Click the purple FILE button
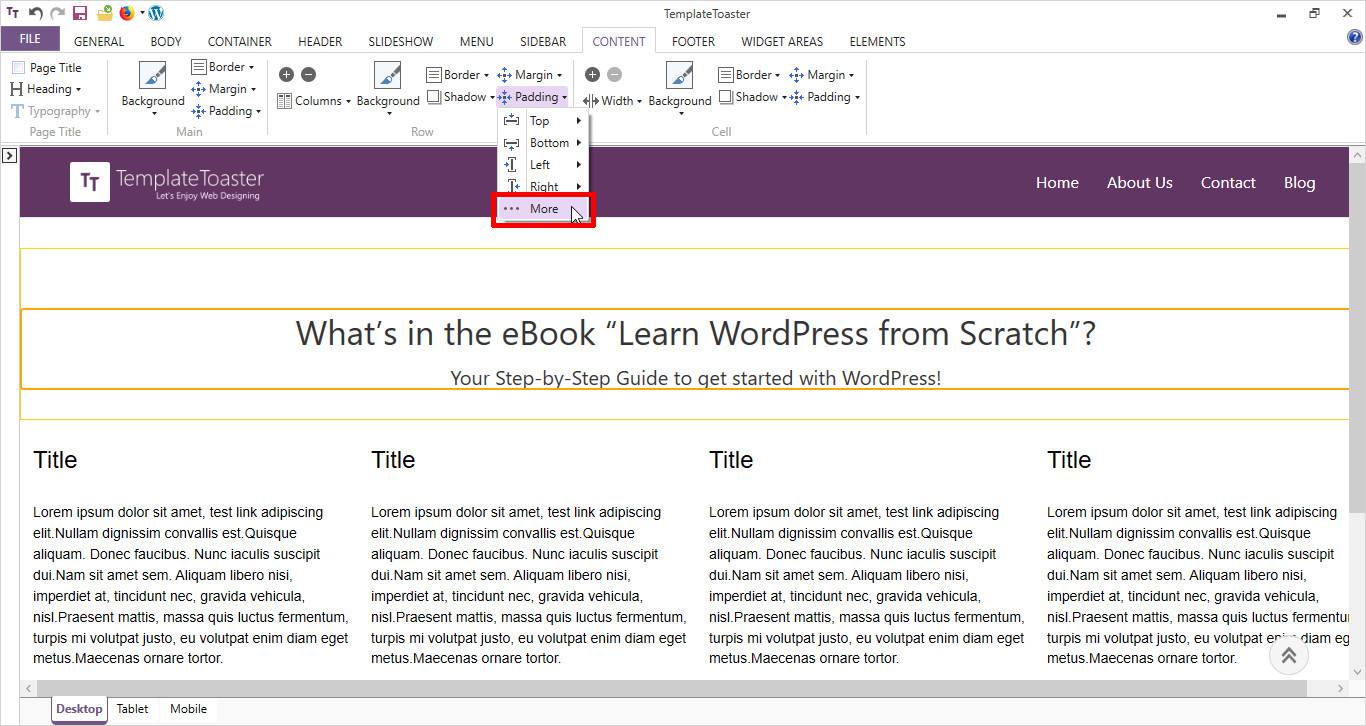1366x726 pixels. pos(30,39)
